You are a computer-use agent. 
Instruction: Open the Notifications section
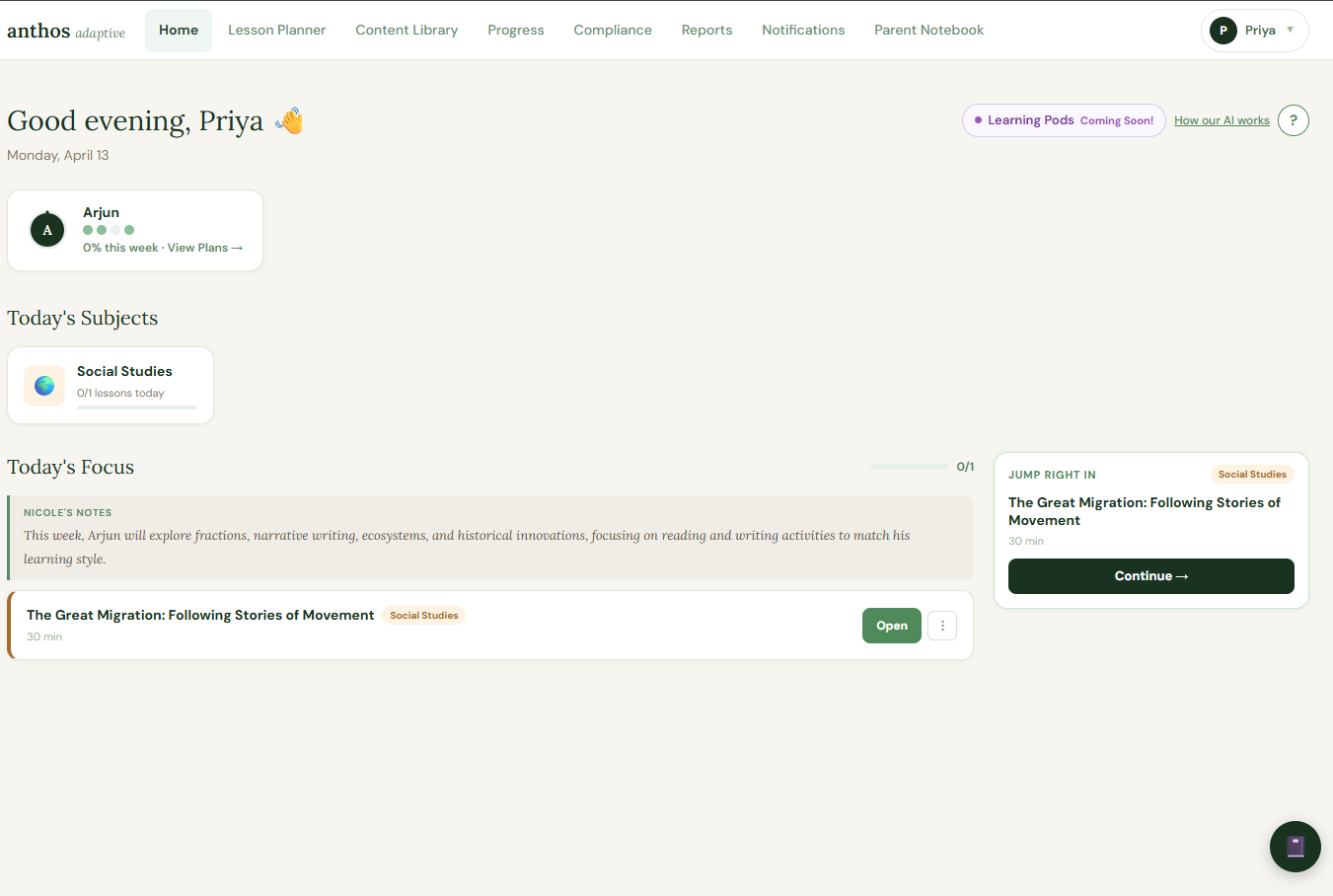[802, 30]
